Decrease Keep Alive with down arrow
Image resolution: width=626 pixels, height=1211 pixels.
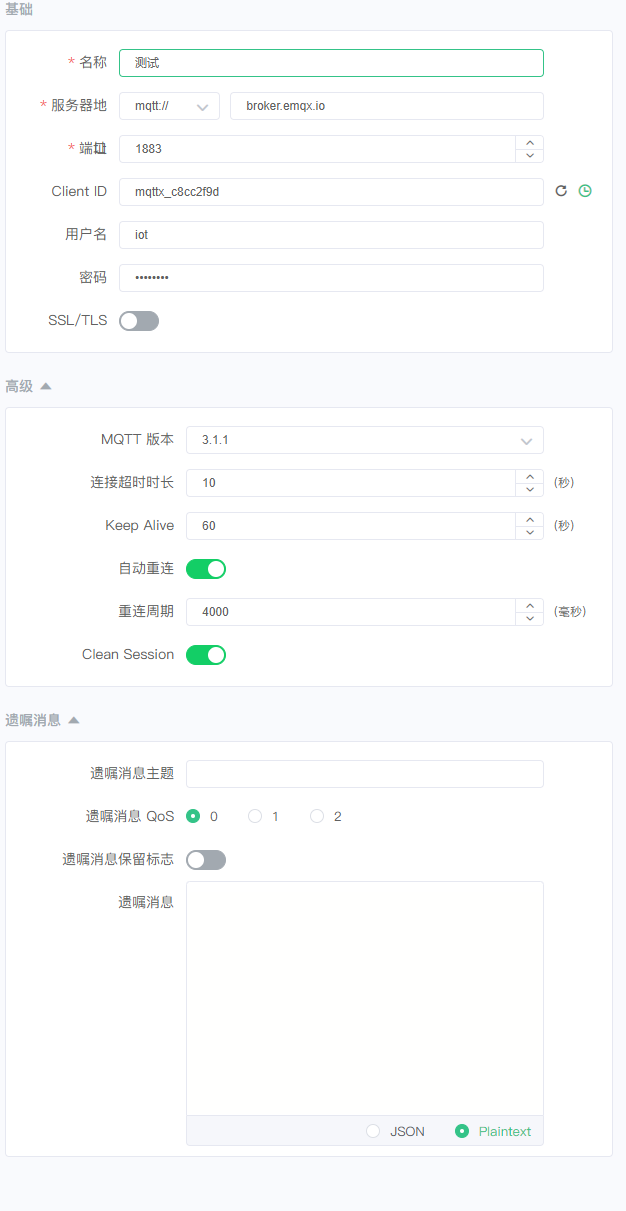[530, 532]
